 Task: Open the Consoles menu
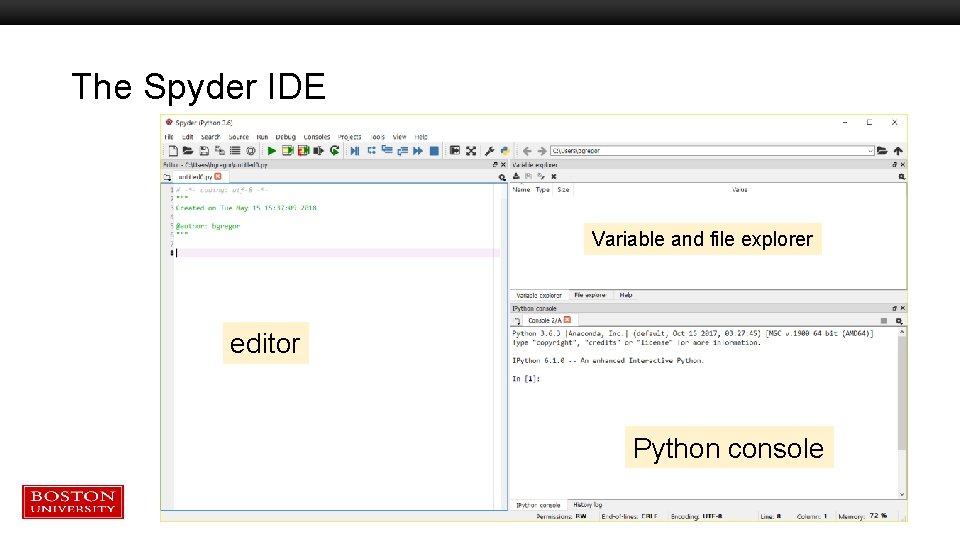tap(317, 137)
